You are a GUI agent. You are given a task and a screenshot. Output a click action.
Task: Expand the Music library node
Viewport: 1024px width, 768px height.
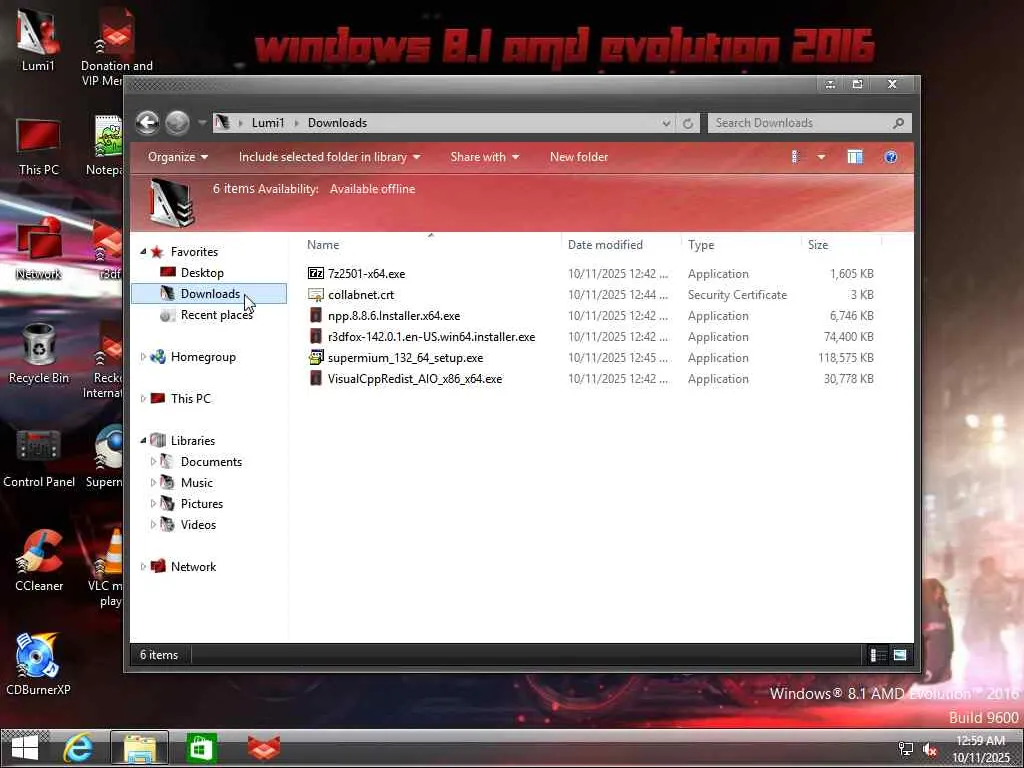pos(153,483)
